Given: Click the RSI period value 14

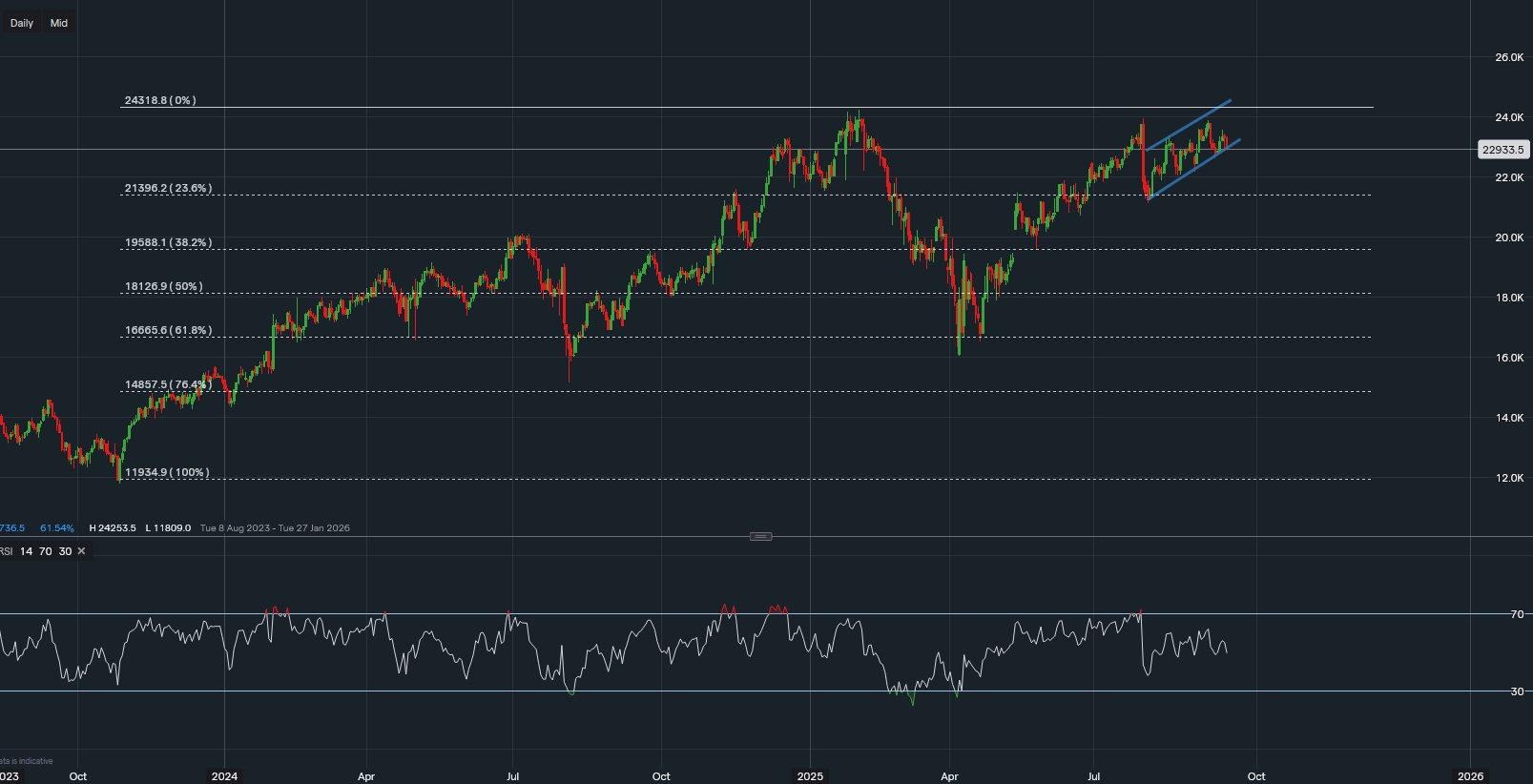Looking at the screenshot, I should tap(26, 551).
